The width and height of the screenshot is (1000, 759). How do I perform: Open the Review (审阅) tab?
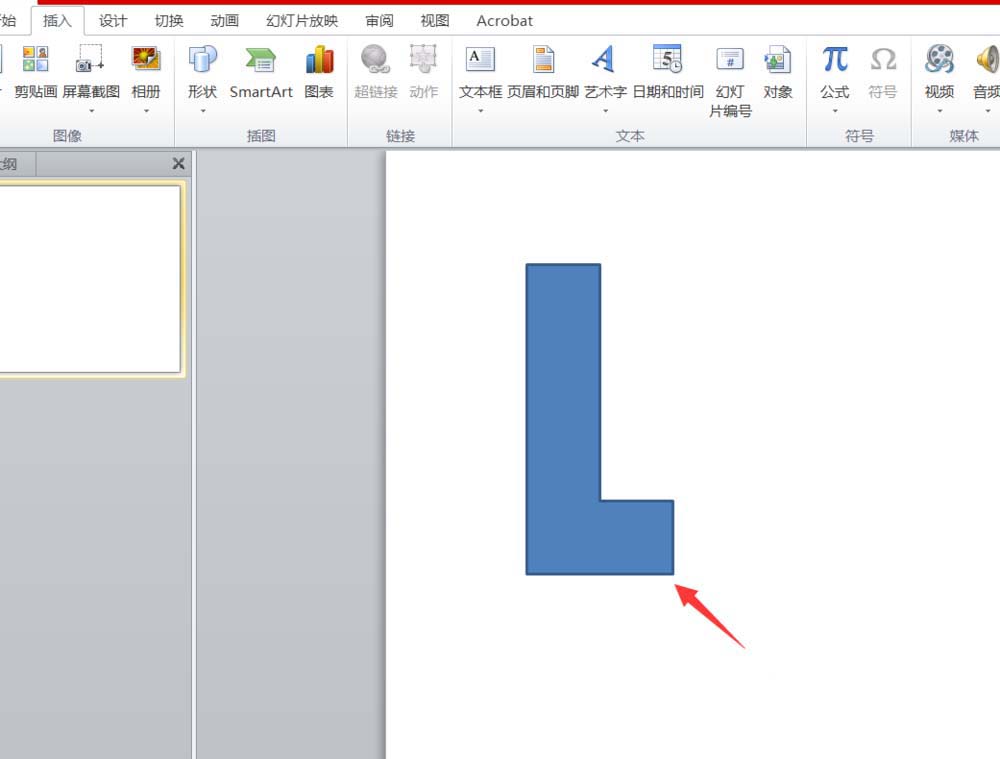(x=379, y=21)
